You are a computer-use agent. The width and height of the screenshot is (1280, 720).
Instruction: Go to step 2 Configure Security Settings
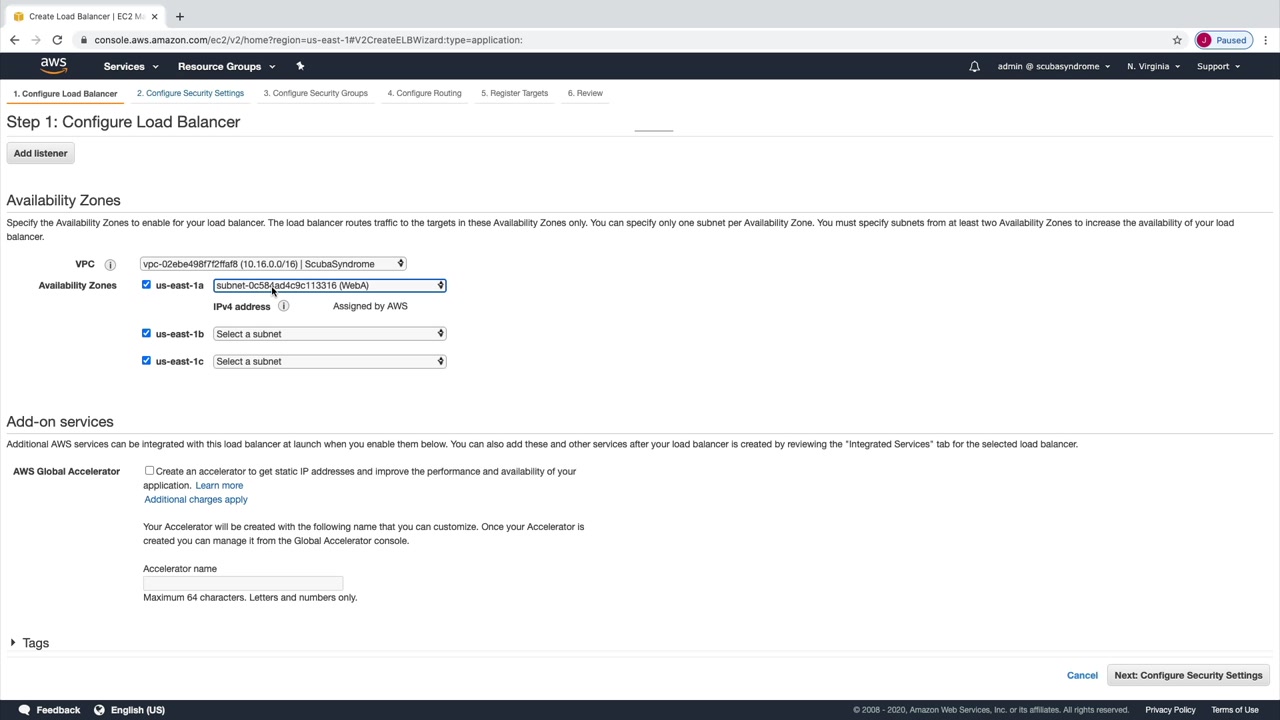tap(190, 93)
